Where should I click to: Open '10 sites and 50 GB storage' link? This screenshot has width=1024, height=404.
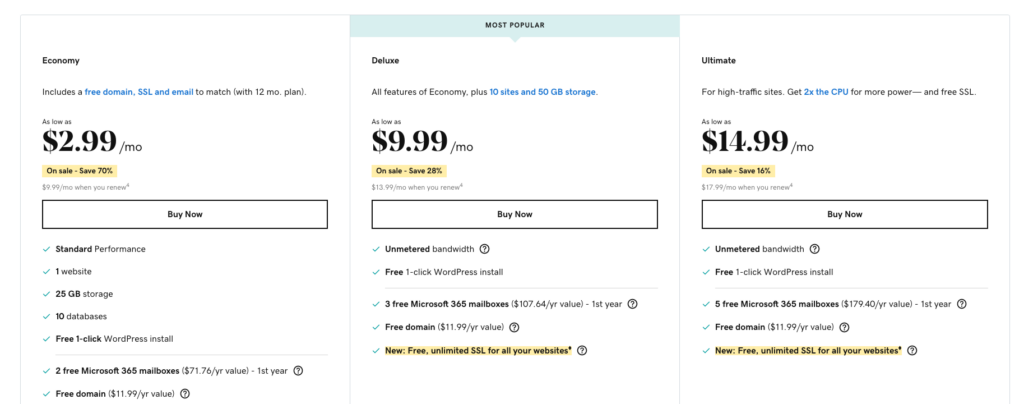[543, 92]
